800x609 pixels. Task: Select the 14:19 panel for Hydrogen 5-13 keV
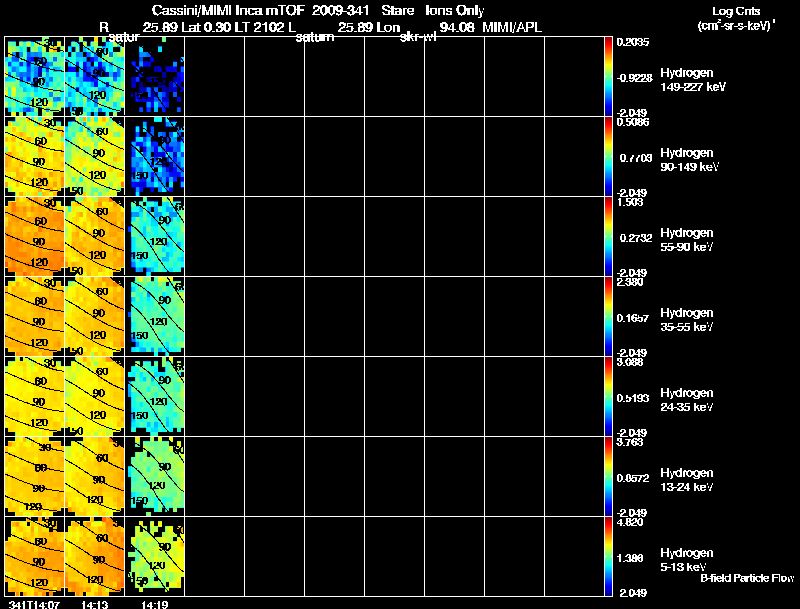[x=155, y=556]
